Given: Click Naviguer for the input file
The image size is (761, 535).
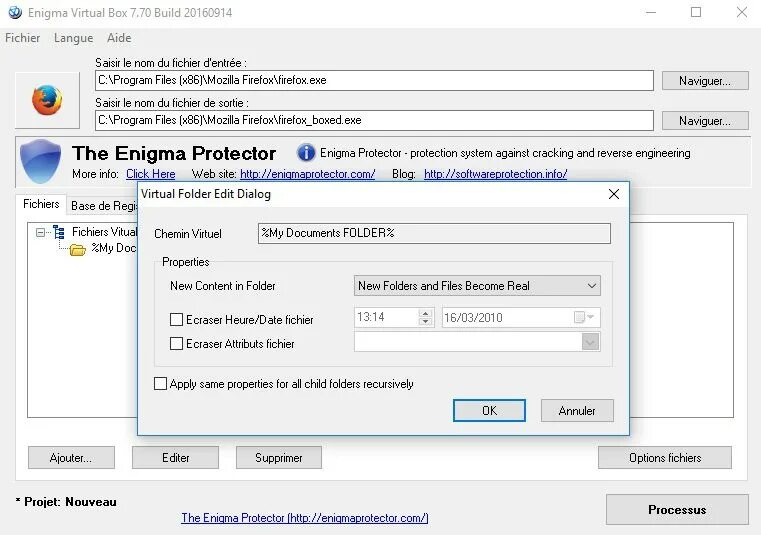Looking at the screenshot, I should tap(705, 81).
